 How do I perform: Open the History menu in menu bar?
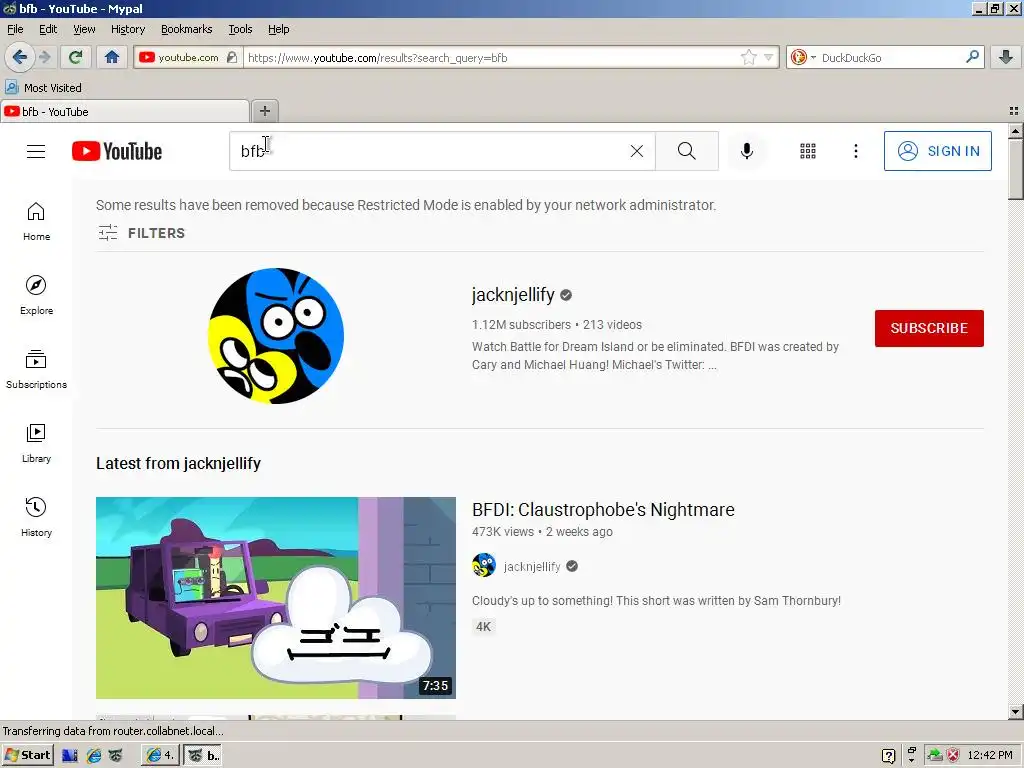(128, 29)
